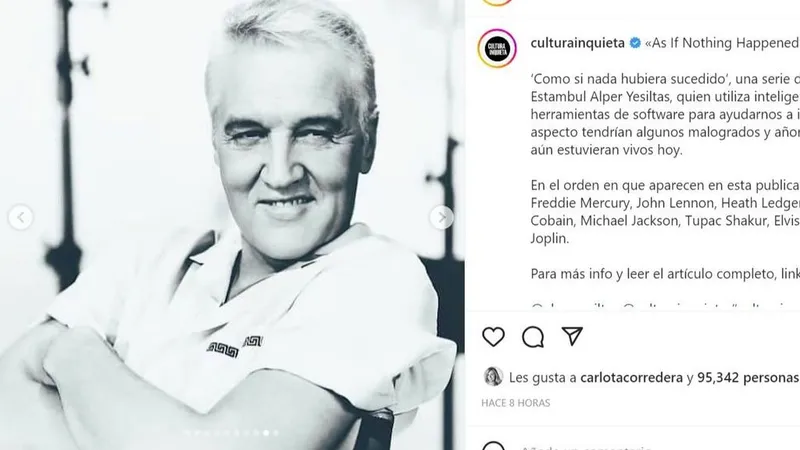View the 95,342 personas likes list
800x450 pixels.
tap(747, 378)
